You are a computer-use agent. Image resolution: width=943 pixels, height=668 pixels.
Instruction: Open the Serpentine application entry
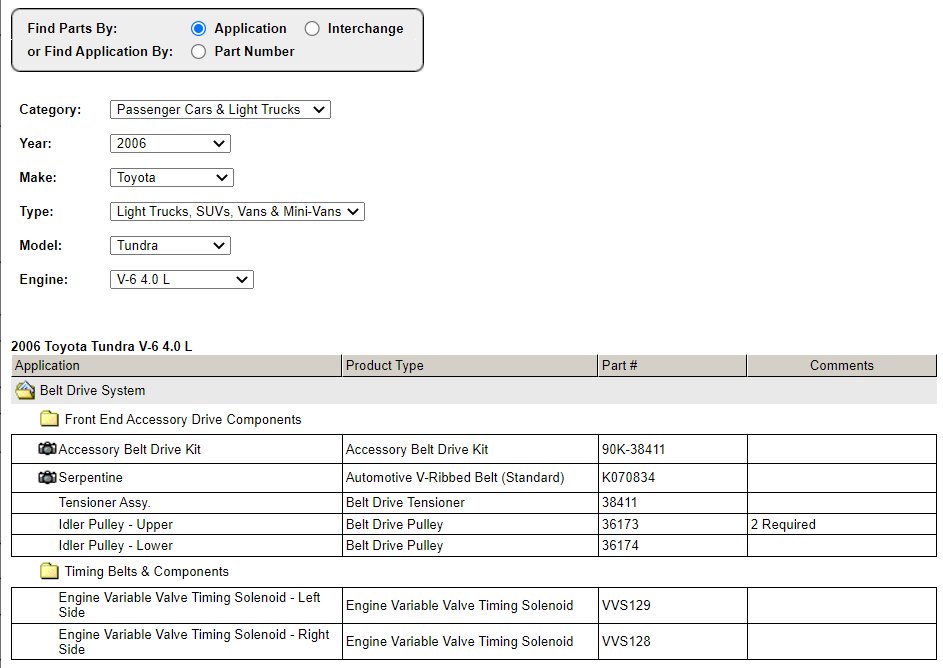click(90, 477)
